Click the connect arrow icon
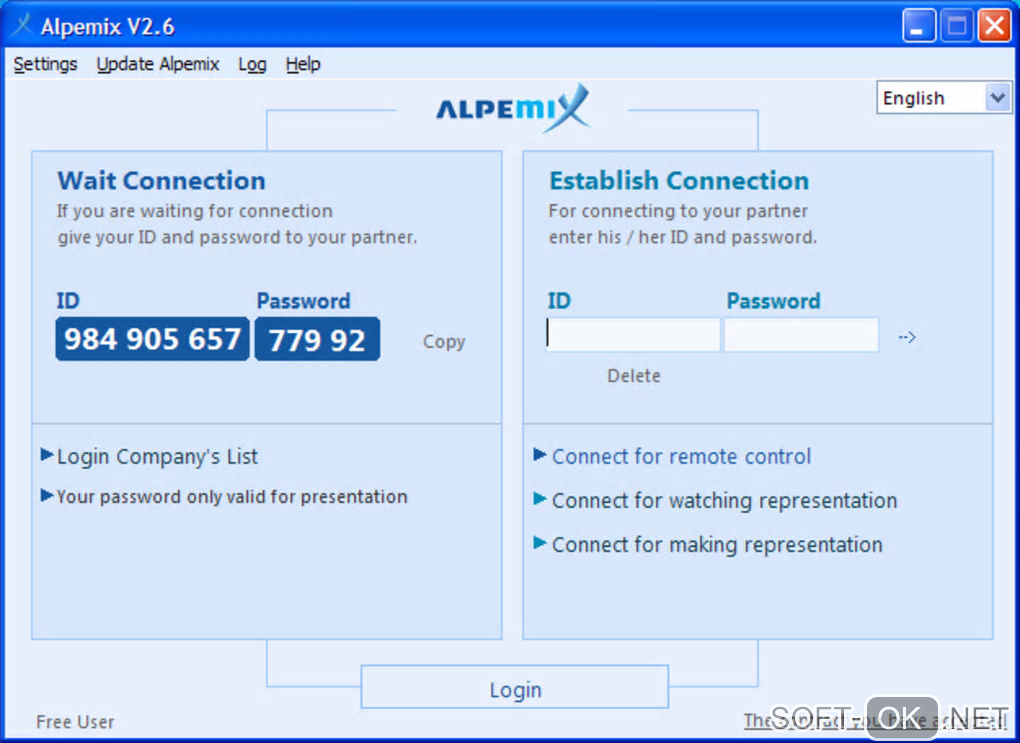This screenshot has width=1020, height=743. [907, 337]
